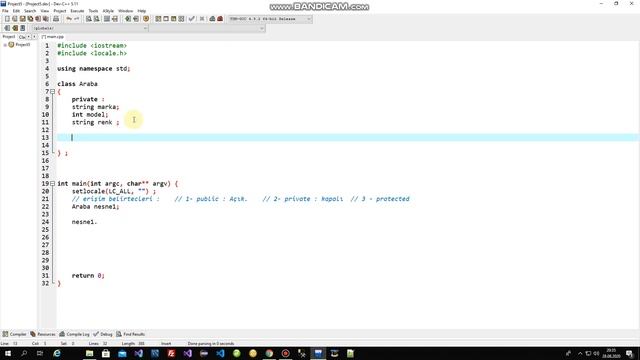Click on the 'class Araba' code line
This screenshot has height=360, width=640.
pyautogui.click(x=77, y=84)
